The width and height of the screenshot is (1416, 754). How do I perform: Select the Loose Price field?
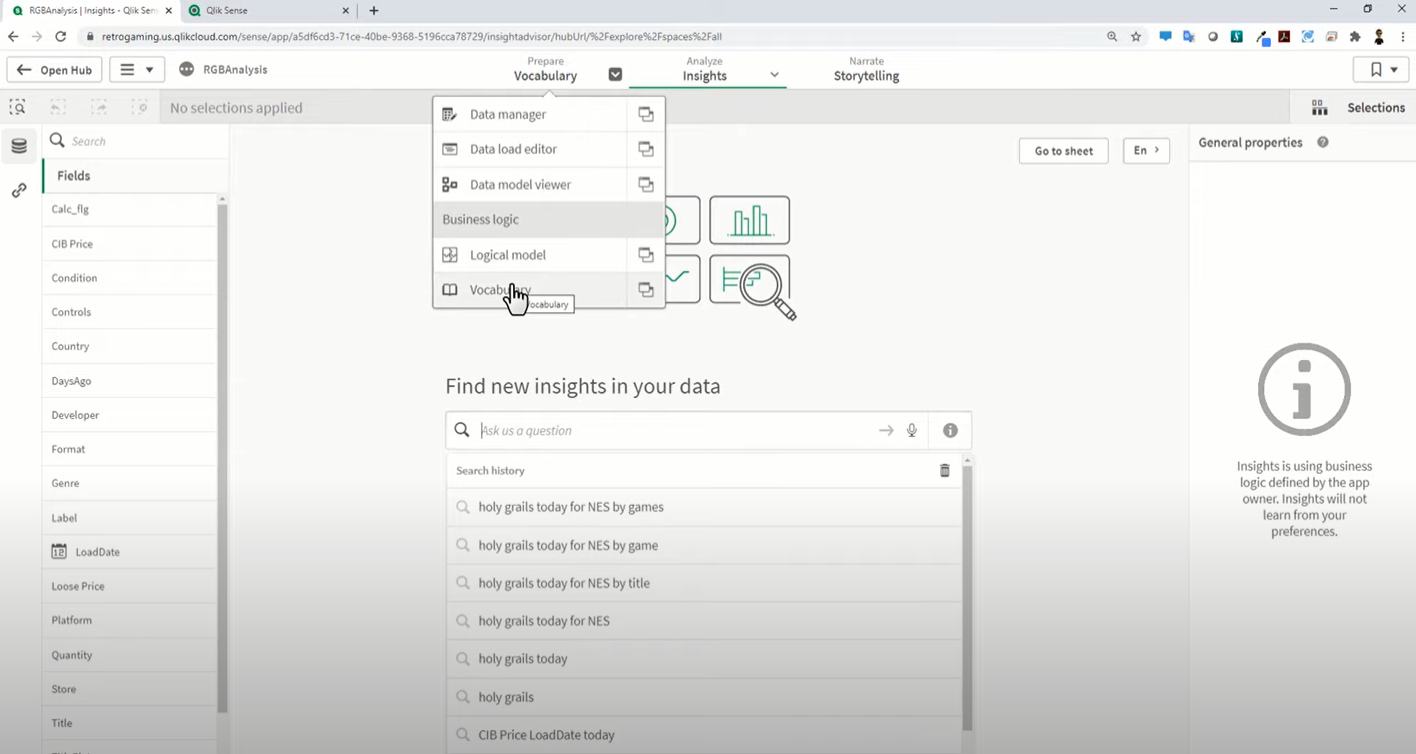129,586
